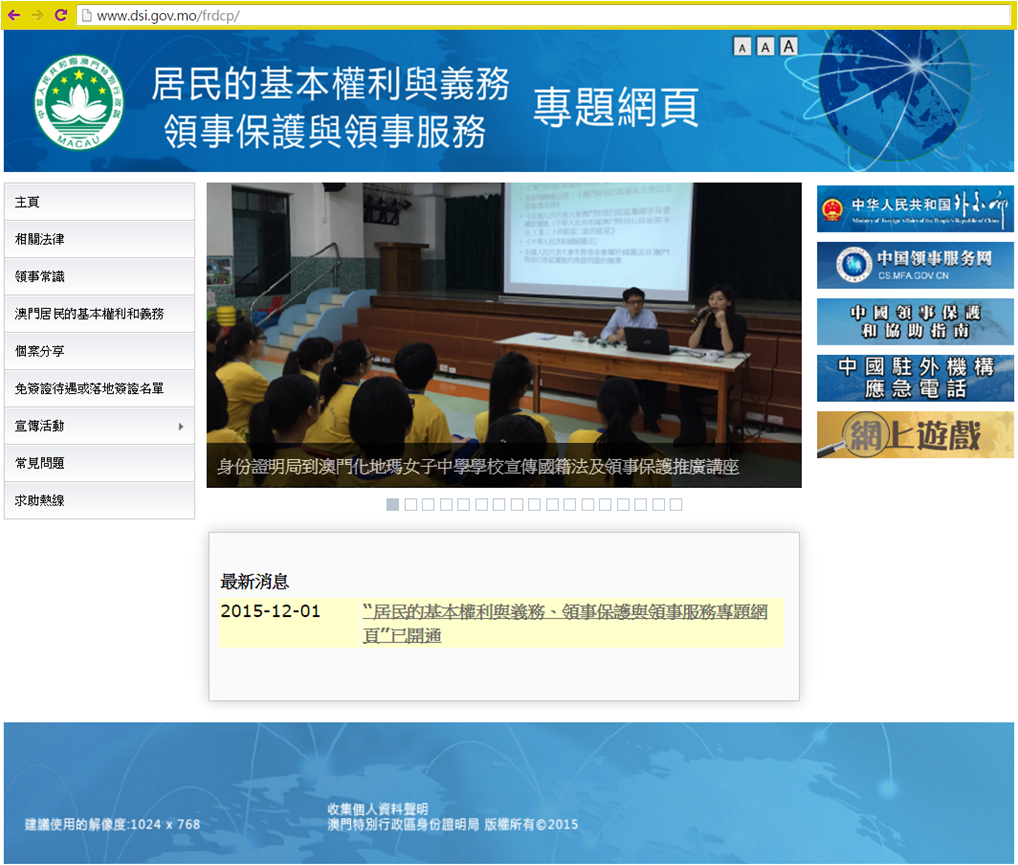Select the medium font size A button
The height and width of the screenshot is (865, 1018).
coord(765,47)
